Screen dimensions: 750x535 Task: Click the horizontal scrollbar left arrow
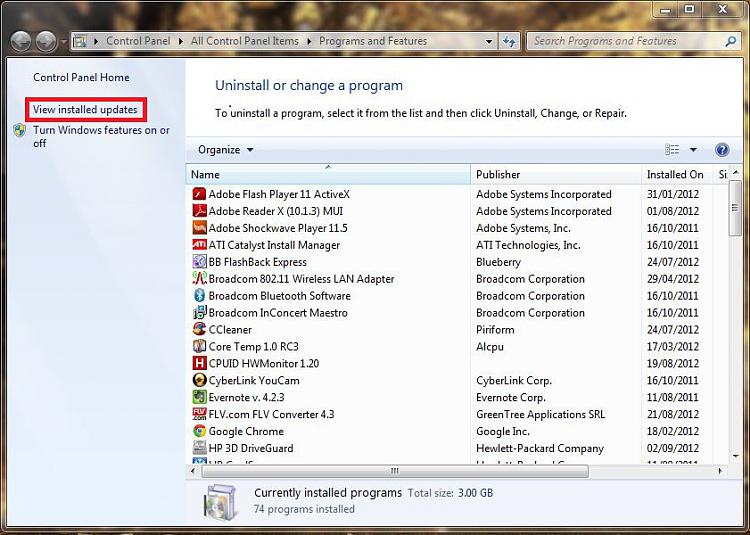(193, 471)
